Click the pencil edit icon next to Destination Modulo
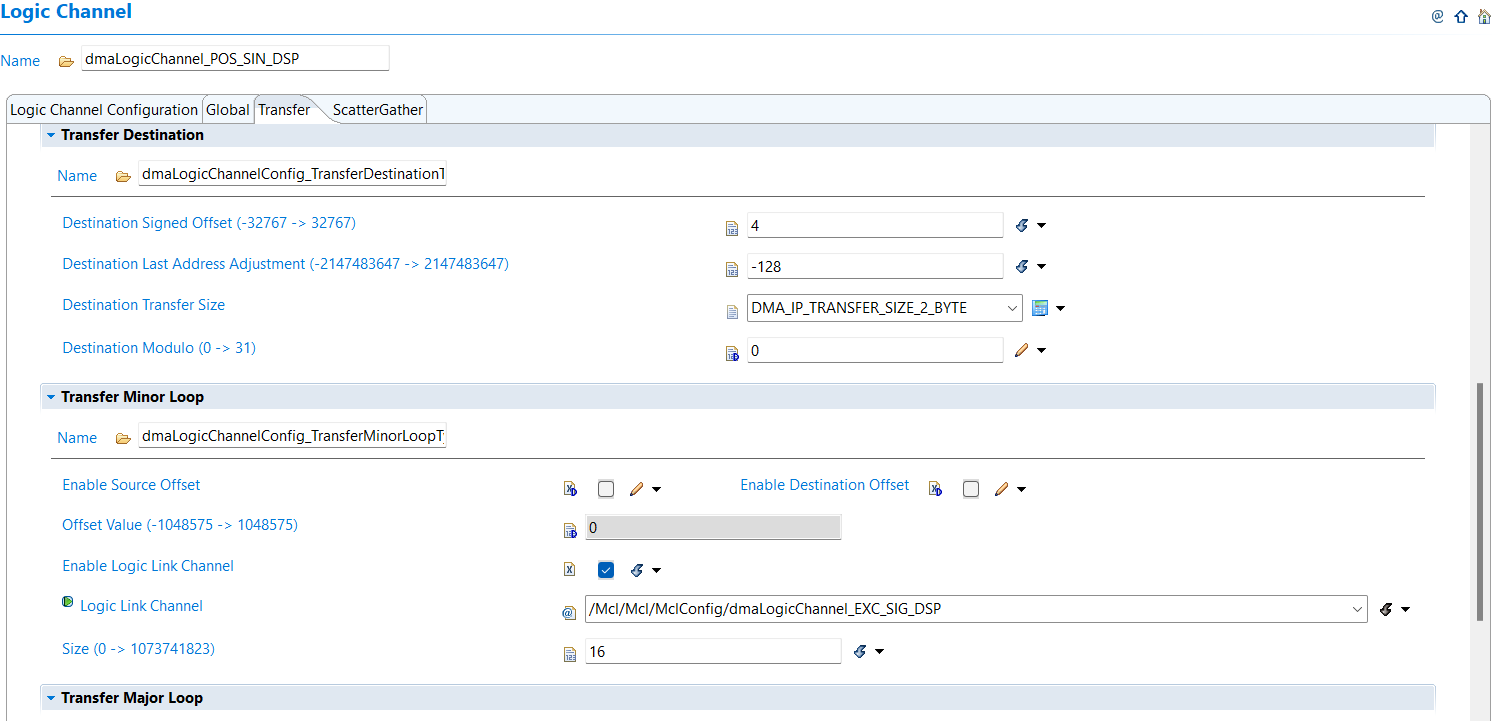This screenshot has height=721, width=1499. coord(1022,349)
